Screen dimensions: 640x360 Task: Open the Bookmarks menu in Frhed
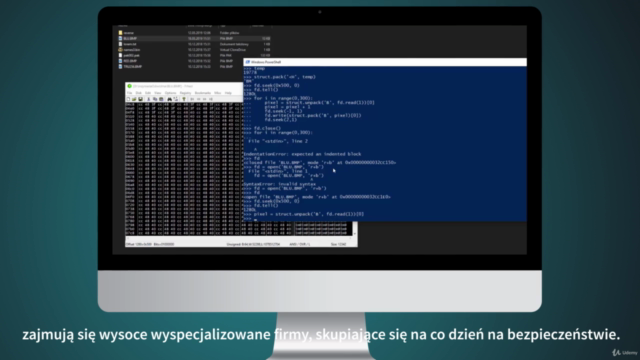(x=202, y=93)
